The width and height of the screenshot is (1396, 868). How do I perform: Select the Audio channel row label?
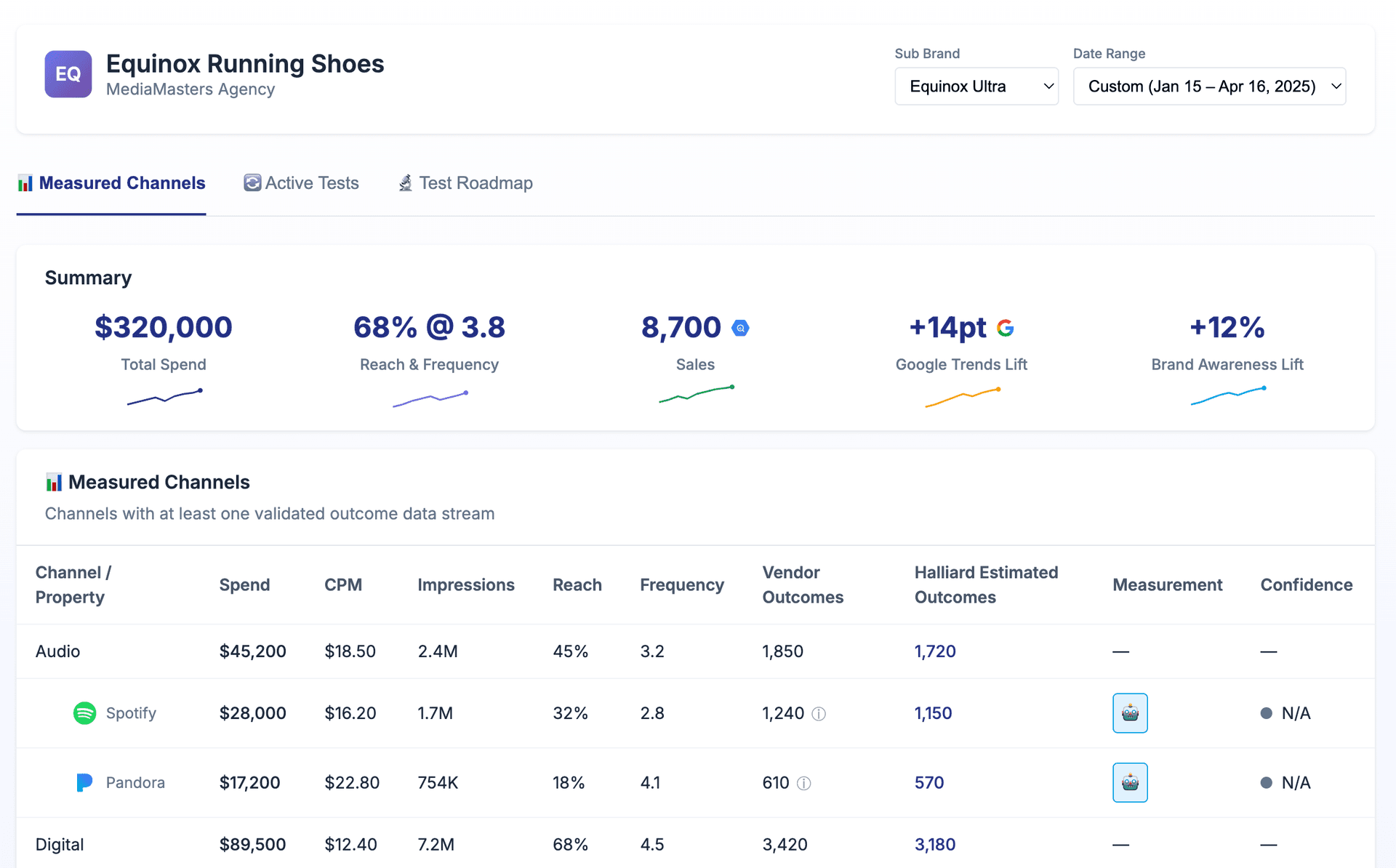[x=58, y=651]
